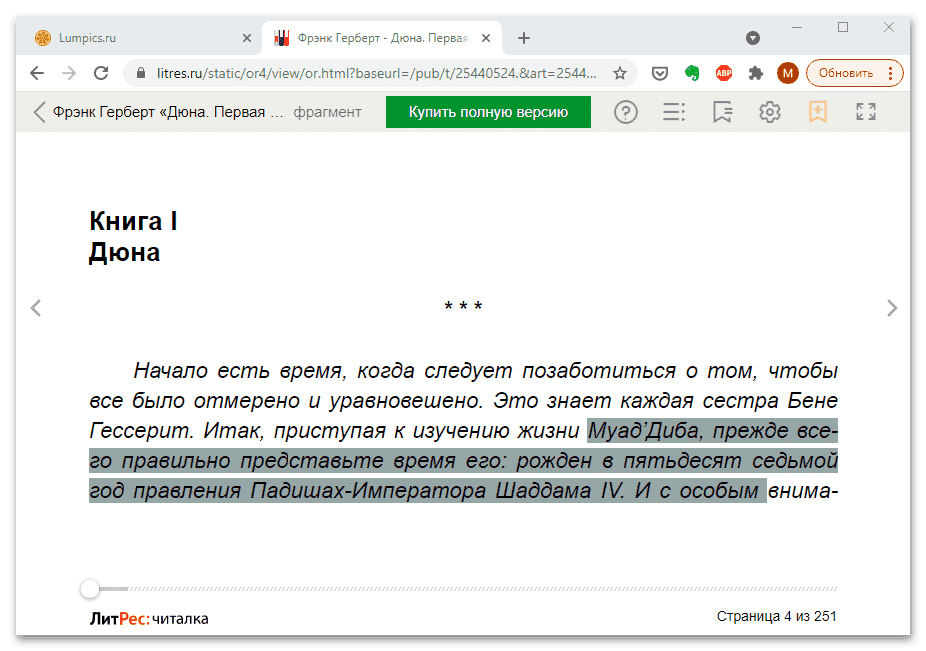Toggle the page bookmark star in address bar

tap(619, 72)
